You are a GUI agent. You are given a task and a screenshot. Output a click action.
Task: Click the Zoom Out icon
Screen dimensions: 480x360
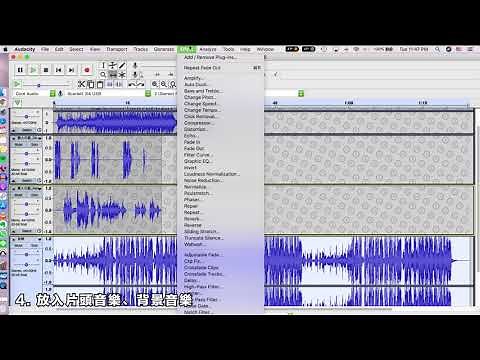[164, 84]
